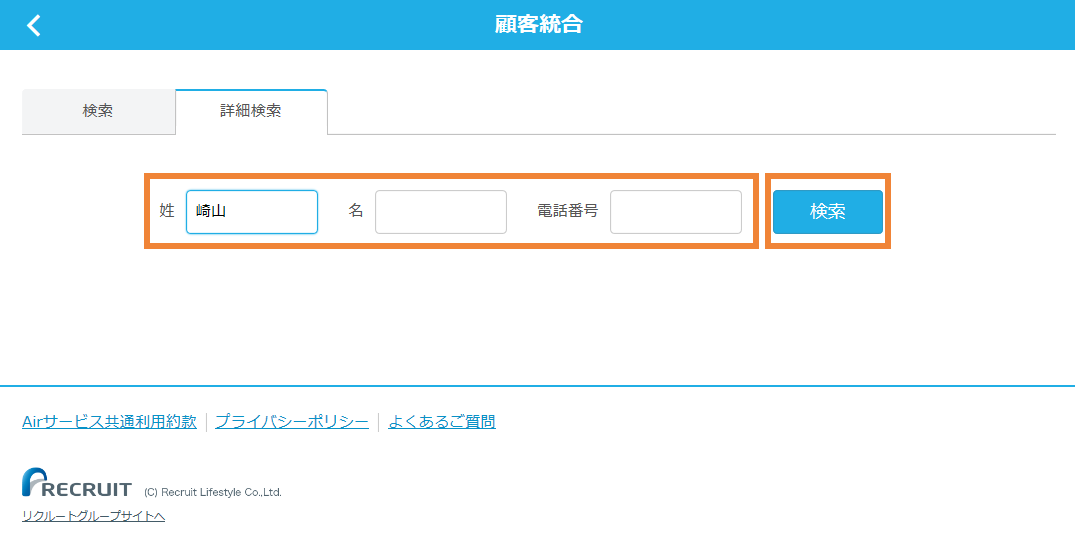
Task: Focus the 姓 input containing 崎山
Action: point(252,212)
